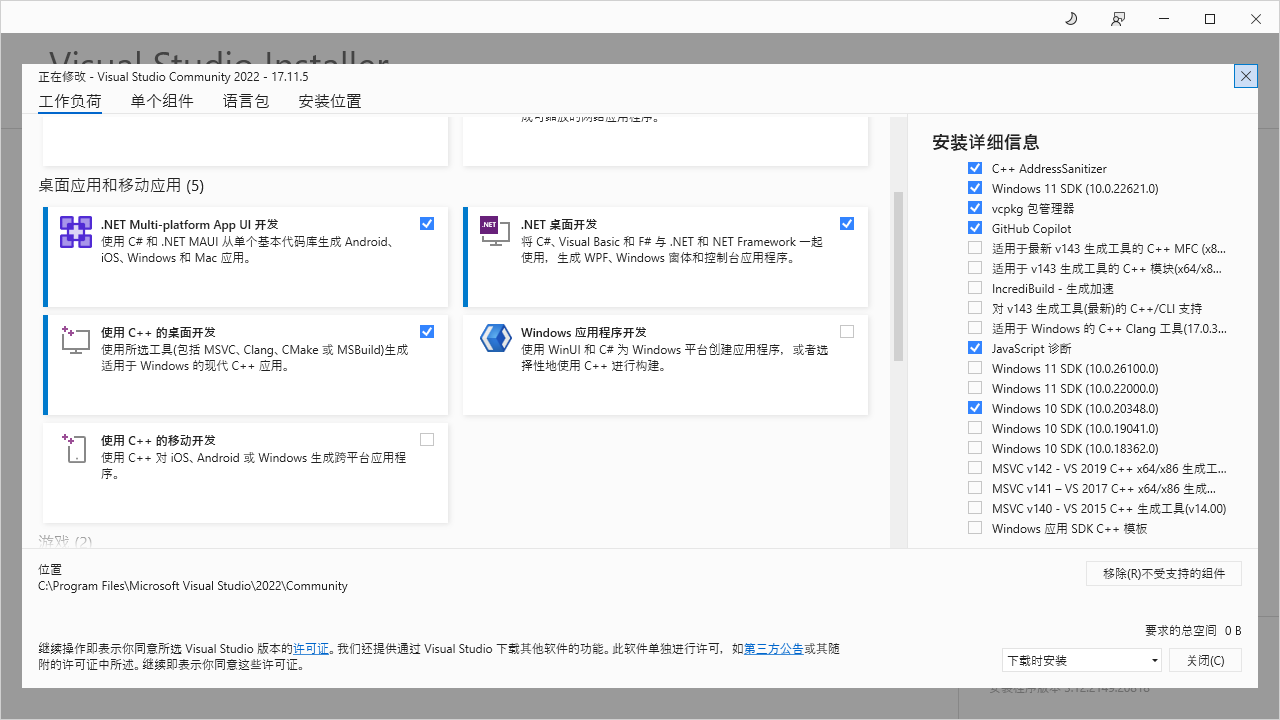
Task: Switch to the 安装位置 tab
Action: [330, 101]
